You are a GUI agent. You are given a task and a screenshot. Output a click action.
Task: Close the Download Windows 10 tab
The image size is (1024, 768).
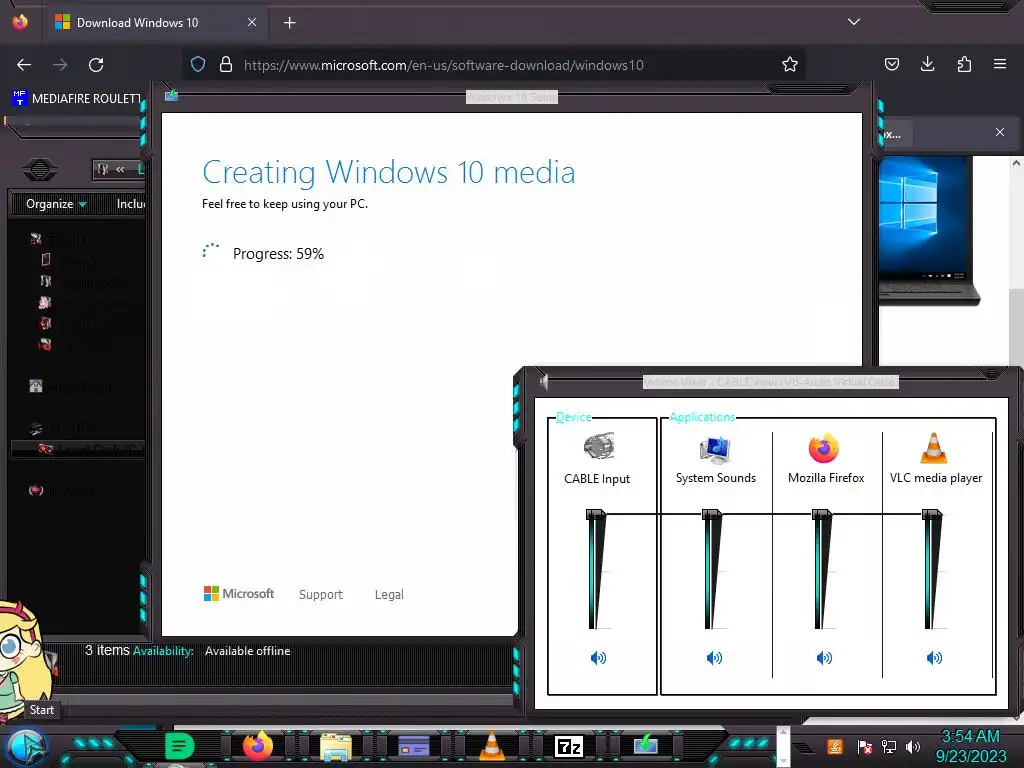(252, 22)
